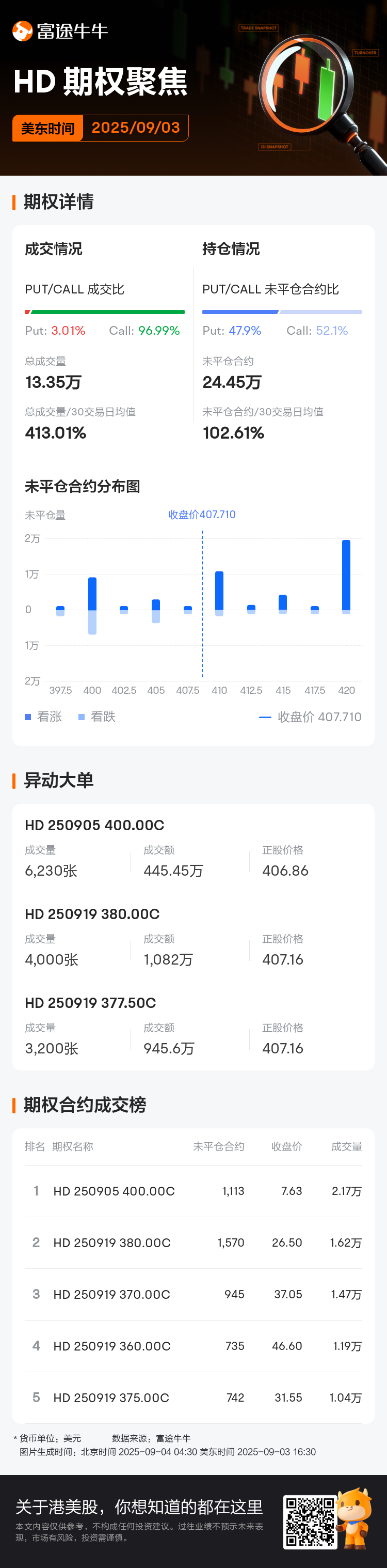Image resolution: width=387 pixels, height=1568 pixels.
Task: Click closing price 46.60 in ranking
Action: tap(287, 1346)
